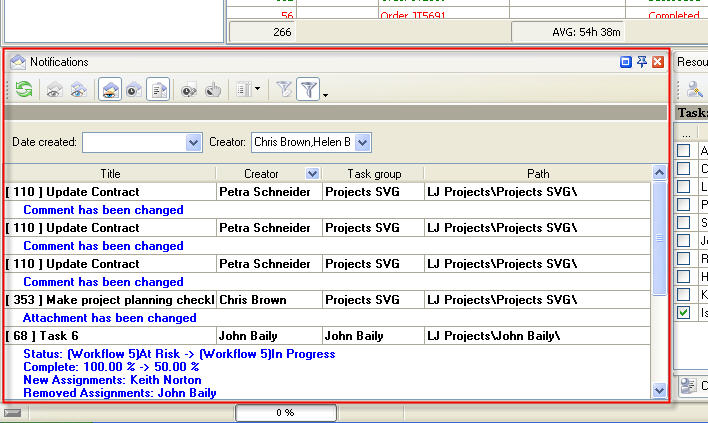Open the Creator filter dropdown
Image resolution: width=708 pixels, height=423 pixels.
[362, 143]
